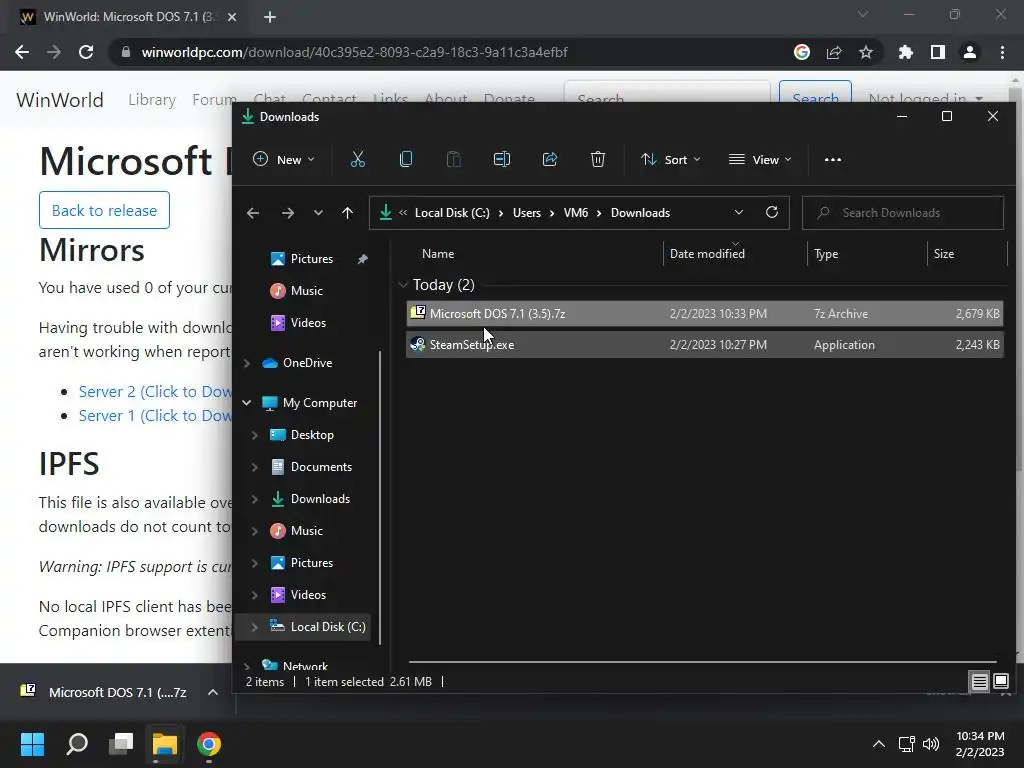The height and width of the screenshot is (768, 1024).
Task: Open download item options chevron in Chrome
Action: [213, 692]
